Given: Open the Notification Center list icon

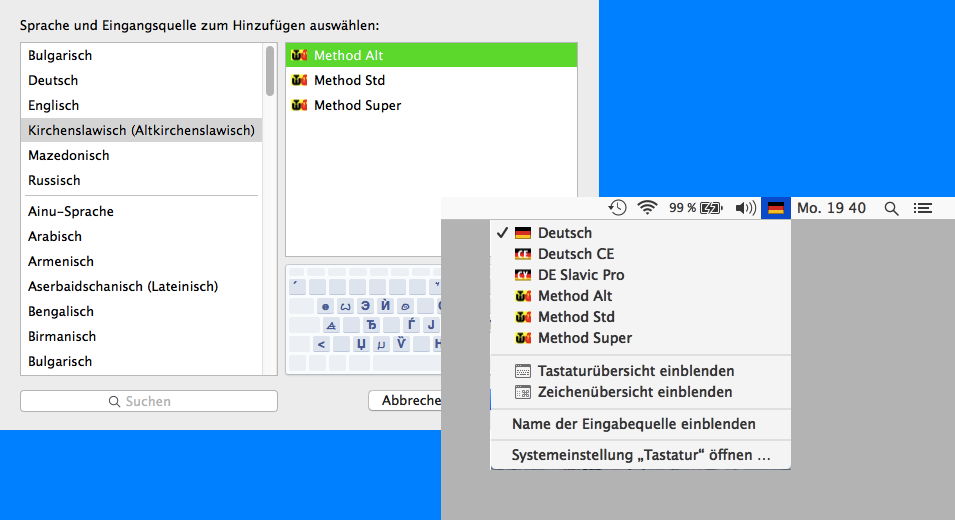Looking at the screenshot, I should pyautogui.click(x=923, y=208).
